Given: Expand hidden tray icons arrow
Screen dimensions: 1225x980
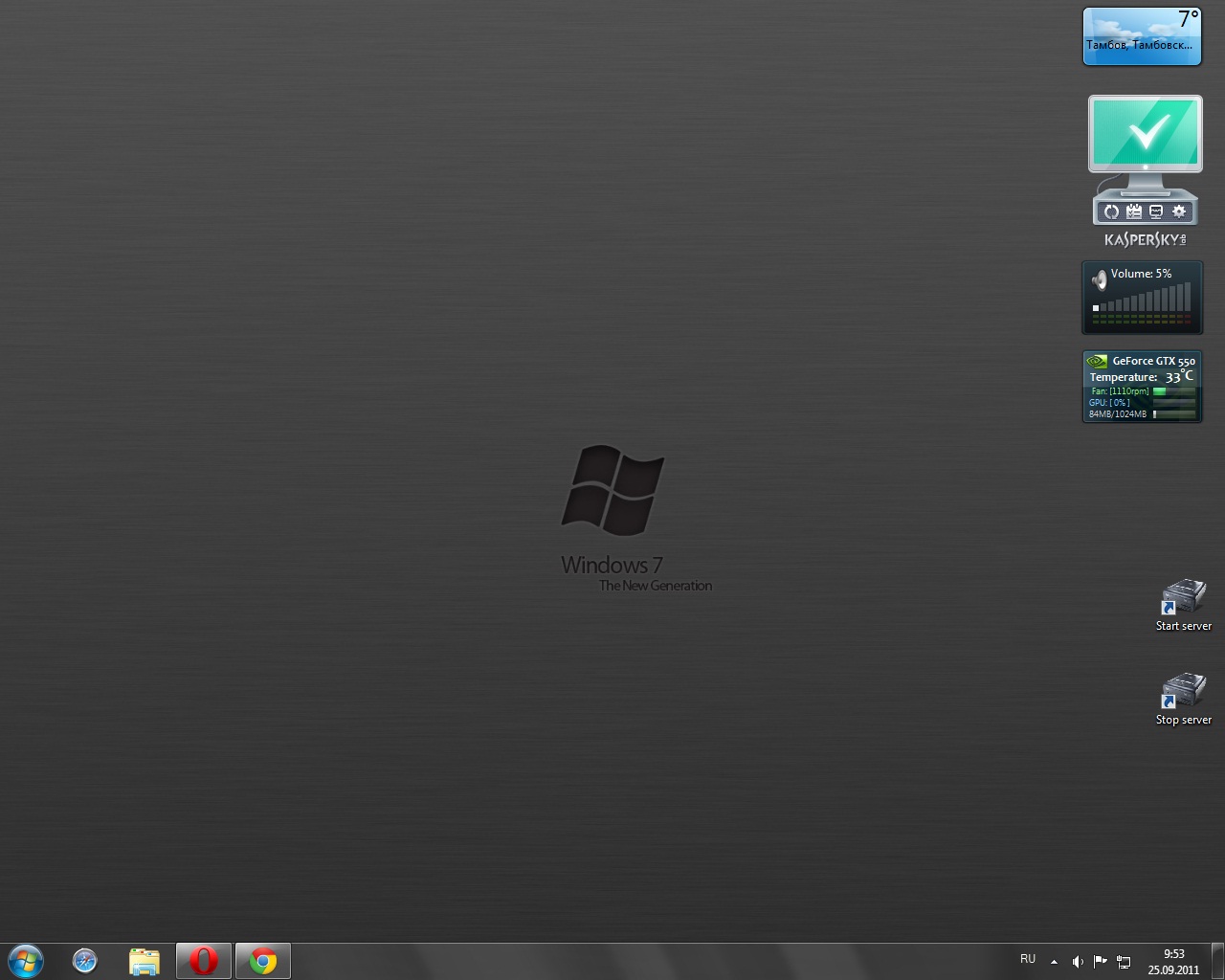Looking at the screenshot, I should [x=1054, y=961].
